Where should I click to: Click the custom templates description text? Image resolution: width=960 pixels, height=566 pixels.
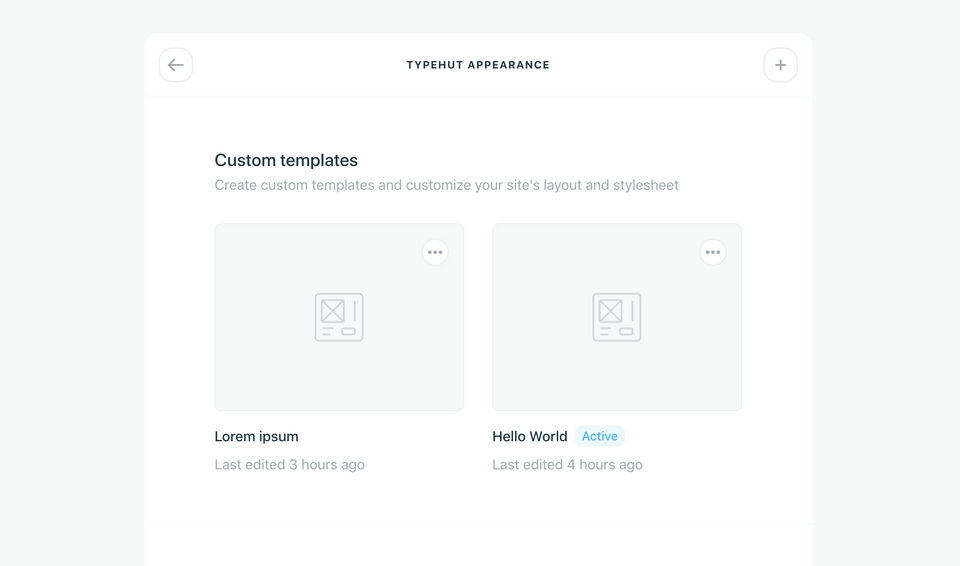pos(446,185)
